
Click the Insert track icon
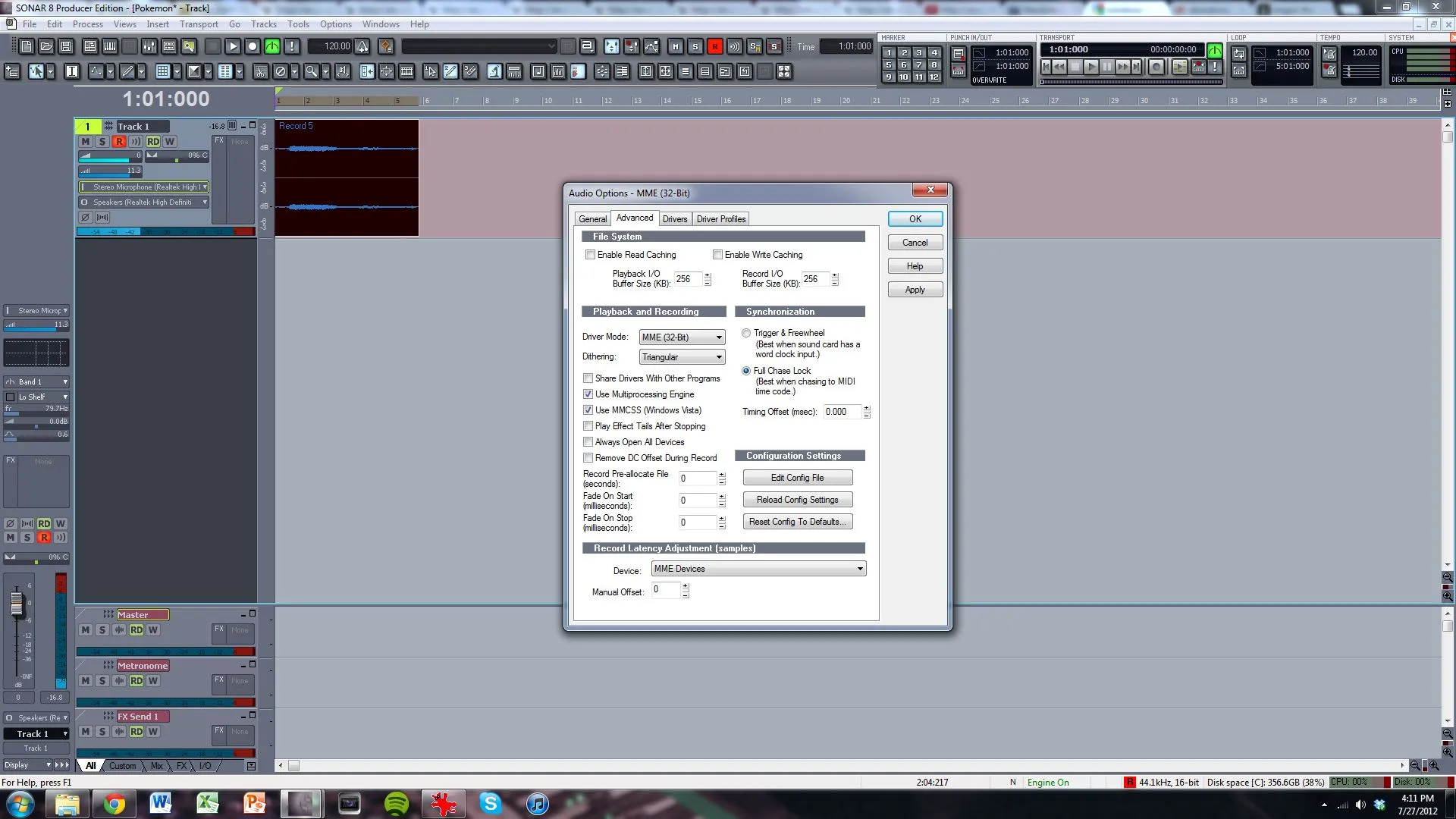pyautogui.click(x=12, y=71)
